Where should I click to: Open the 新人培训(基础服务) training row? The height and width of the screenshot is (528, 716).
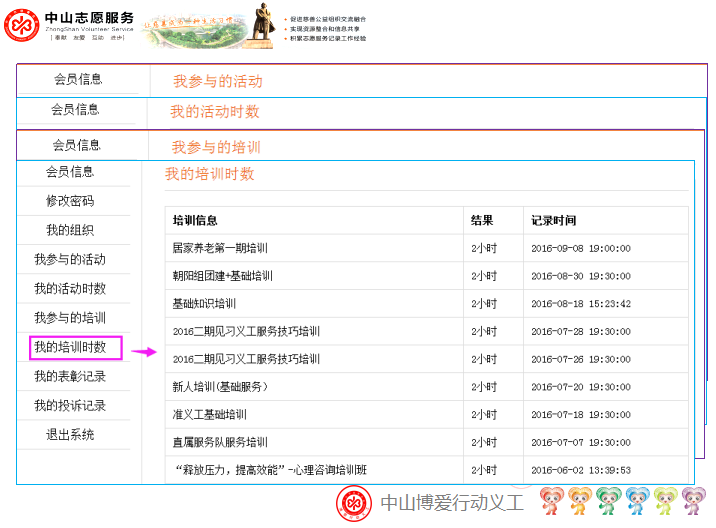point(220,386)
